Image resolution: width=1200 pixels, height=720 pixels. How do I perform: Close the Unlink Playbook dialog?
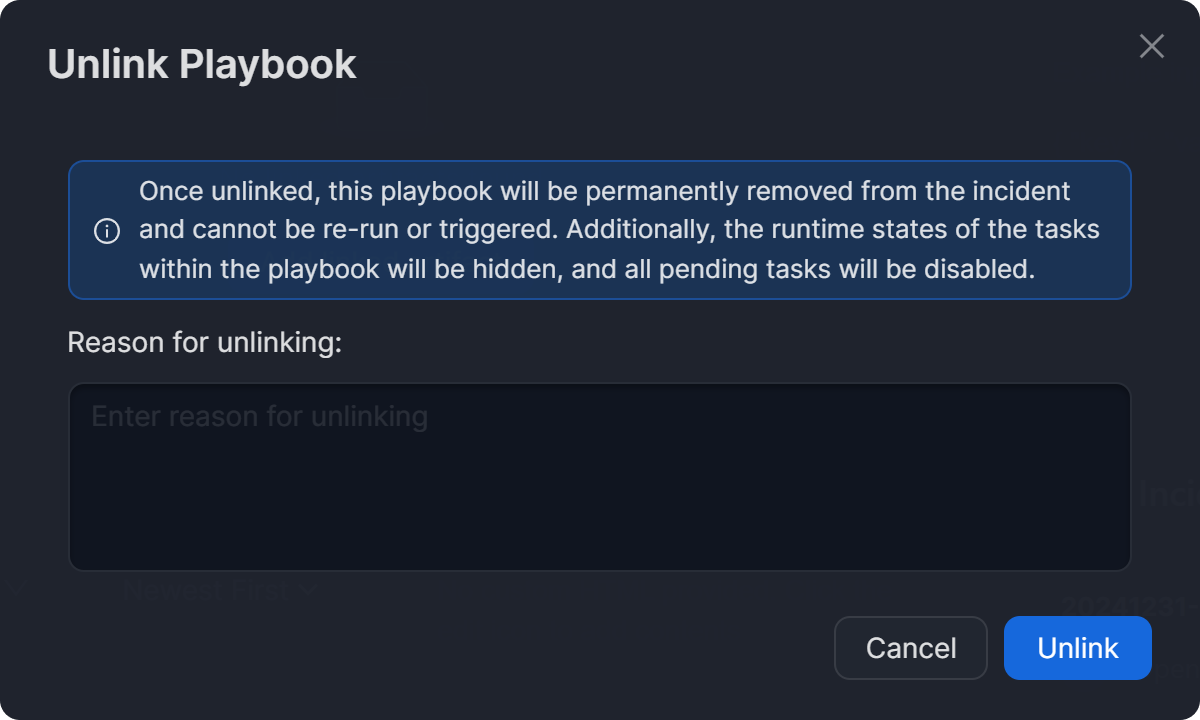pos(1152,46)
